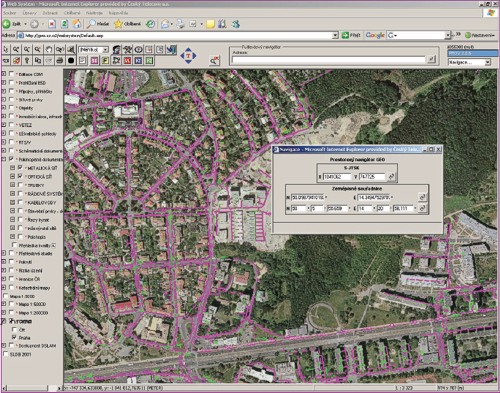The width and height of the screenshot is (500, 393).
Task: Click the blue arrow map navigation compass
Action: (188, 56)
